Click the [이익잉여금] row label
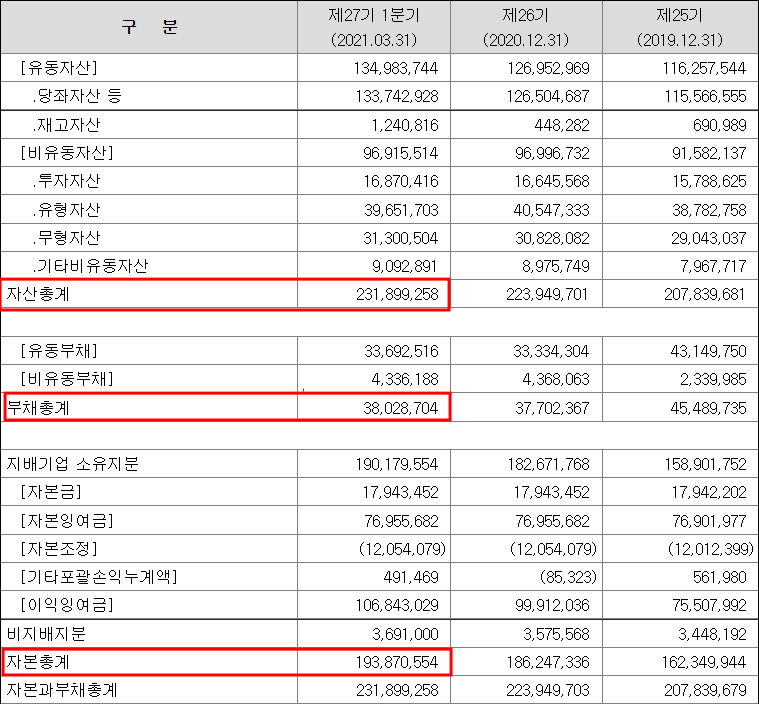 (67, 605)
